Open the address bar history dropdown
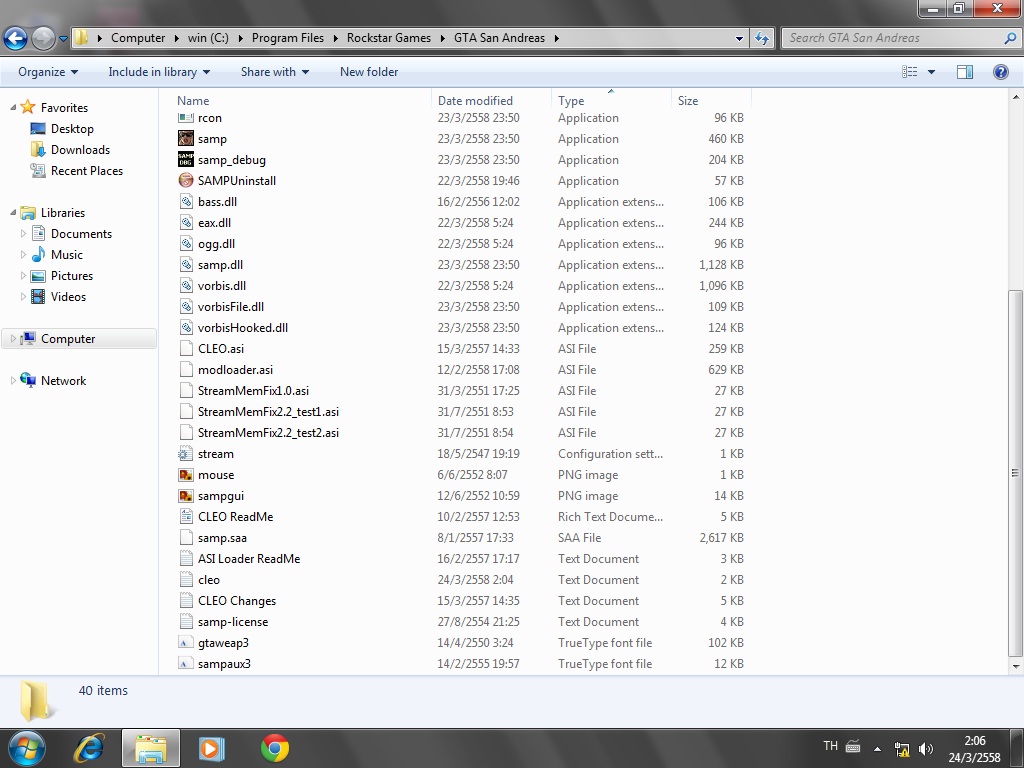 point(739,38)
